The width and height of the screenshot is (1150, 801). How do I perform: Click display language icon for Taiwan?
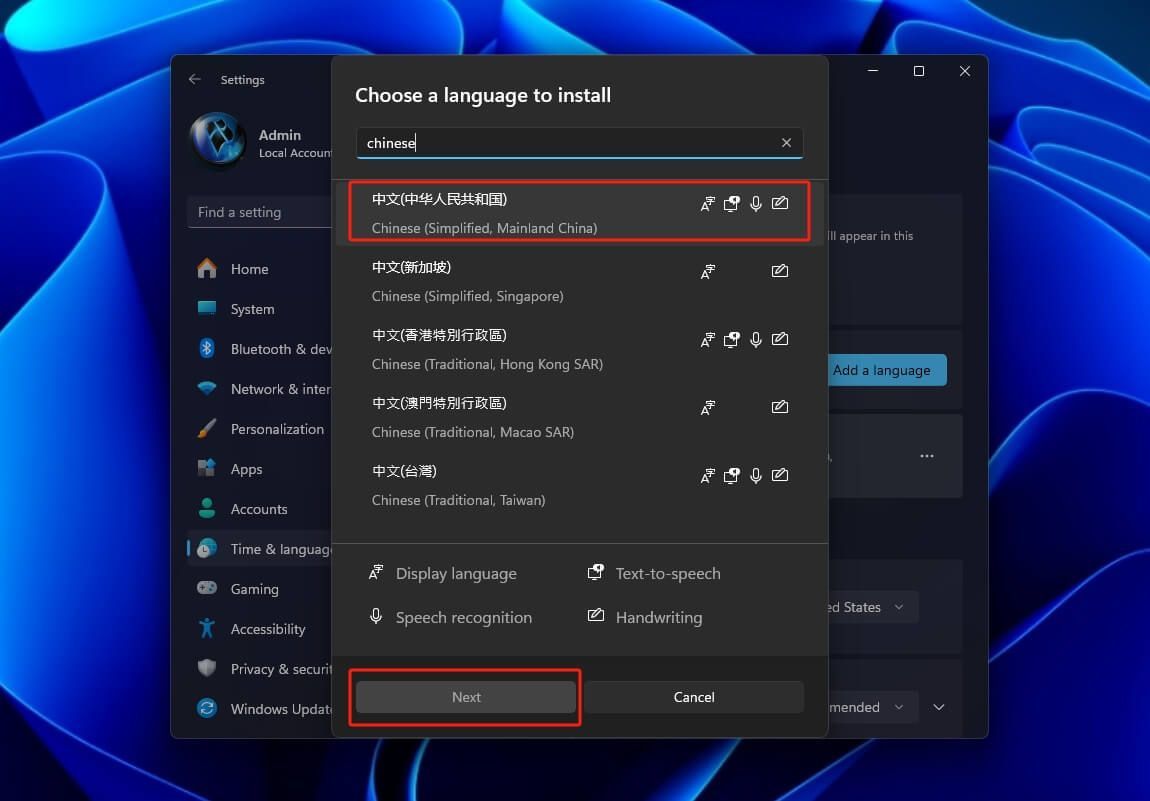pyautogui.click(x=708, y=476)
